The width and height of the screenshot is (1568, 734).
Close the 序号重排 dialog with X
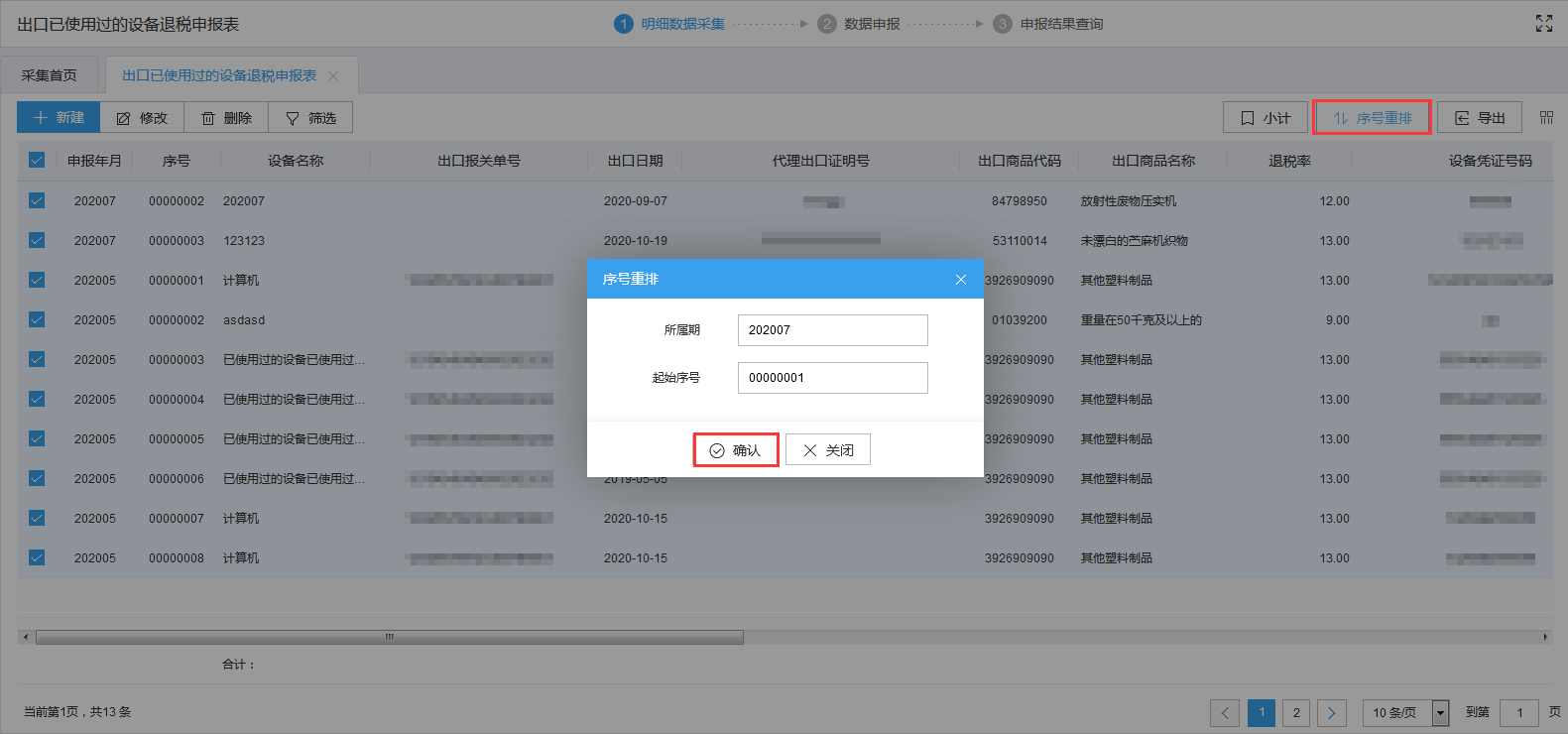coord(961,280)
